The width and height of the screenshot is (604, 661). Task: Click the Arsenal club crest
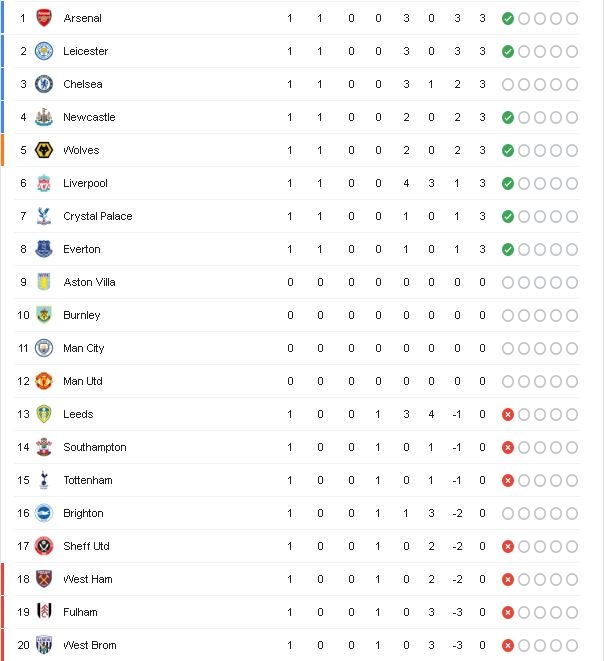point(44,18)
